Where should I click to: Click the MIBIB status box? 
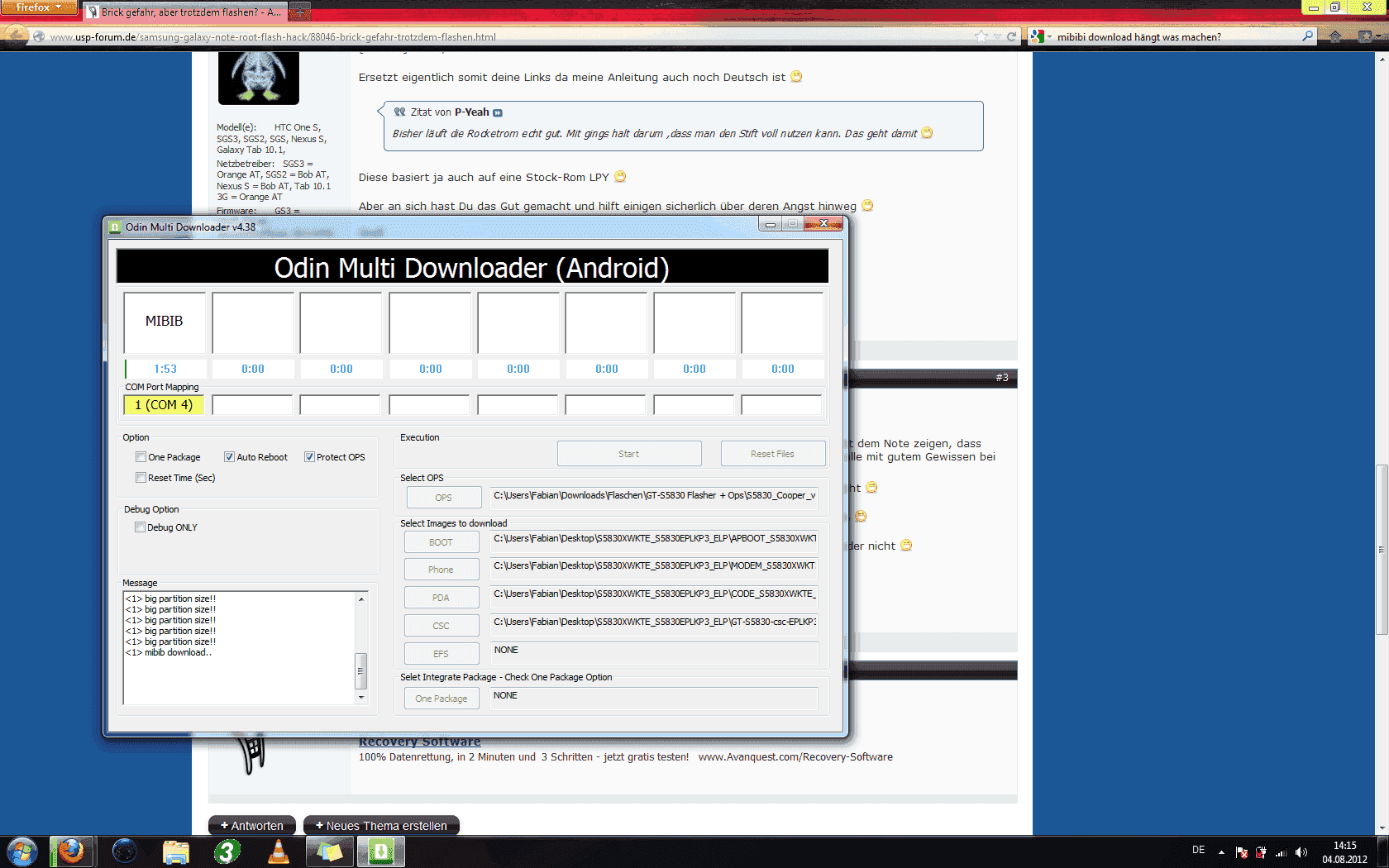pos(165,322)
